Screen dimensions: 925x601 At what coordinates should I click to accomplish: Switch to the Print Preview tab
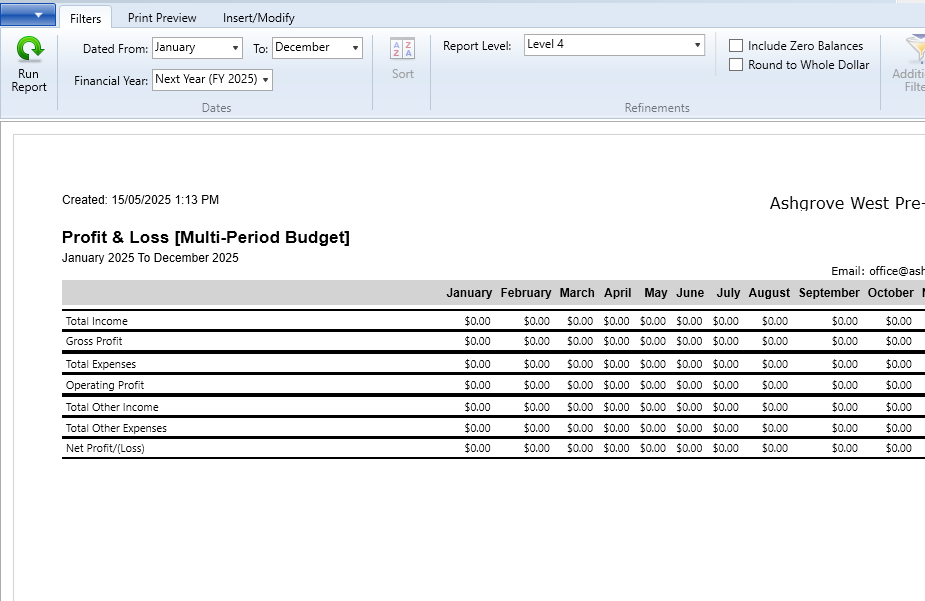(x=162, y=18)
